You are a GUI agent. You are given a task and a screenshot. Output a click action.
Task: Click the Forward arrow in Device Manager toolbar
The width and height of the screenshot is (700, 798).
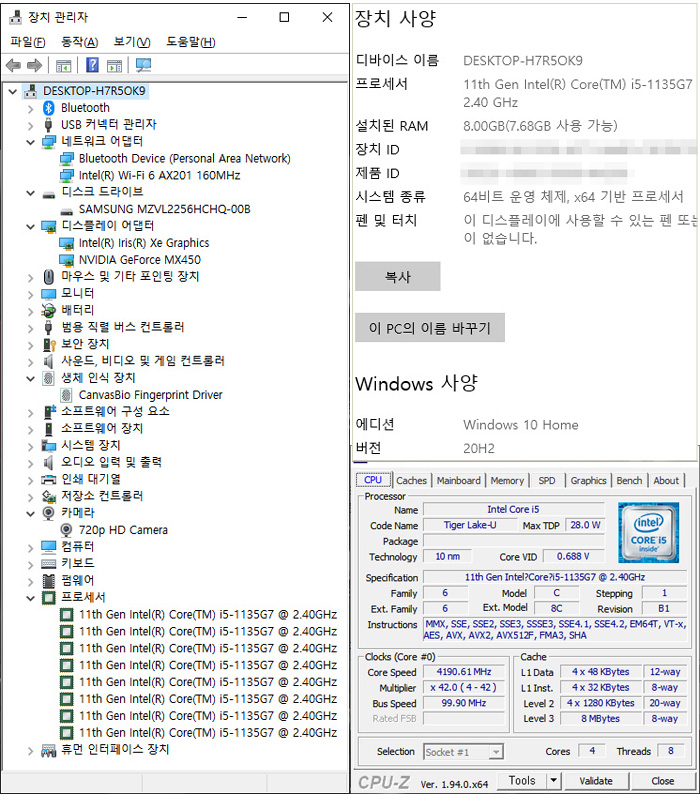pyautogui.click(x=34, y=65)
